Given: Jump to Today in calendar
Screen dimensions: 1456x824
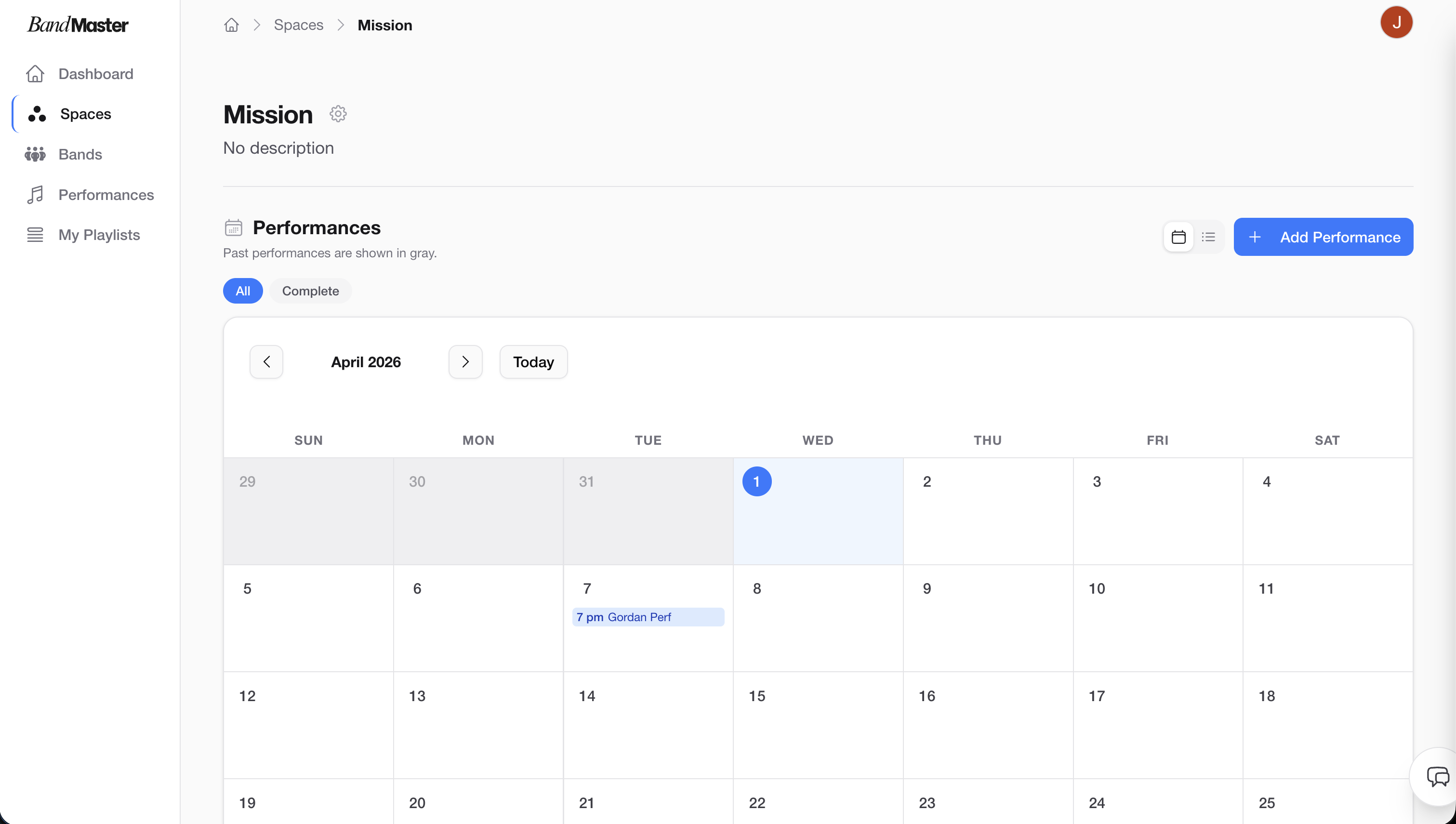Looking at the screenshot, I should click(x=533, y=361).
